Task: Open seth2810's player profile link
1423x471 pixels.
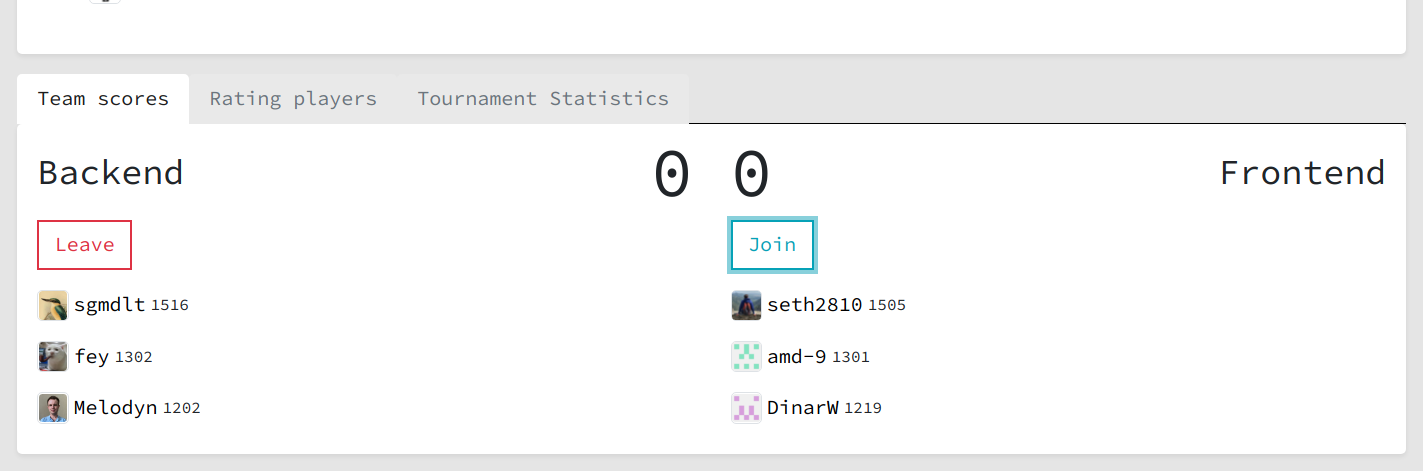Action: coord(815,305)
